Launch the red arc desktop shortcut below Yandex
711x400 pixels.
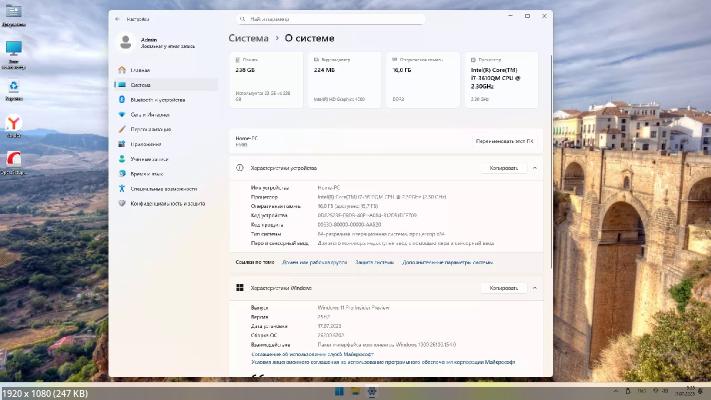pyautogui.click(x=14, y=163)
